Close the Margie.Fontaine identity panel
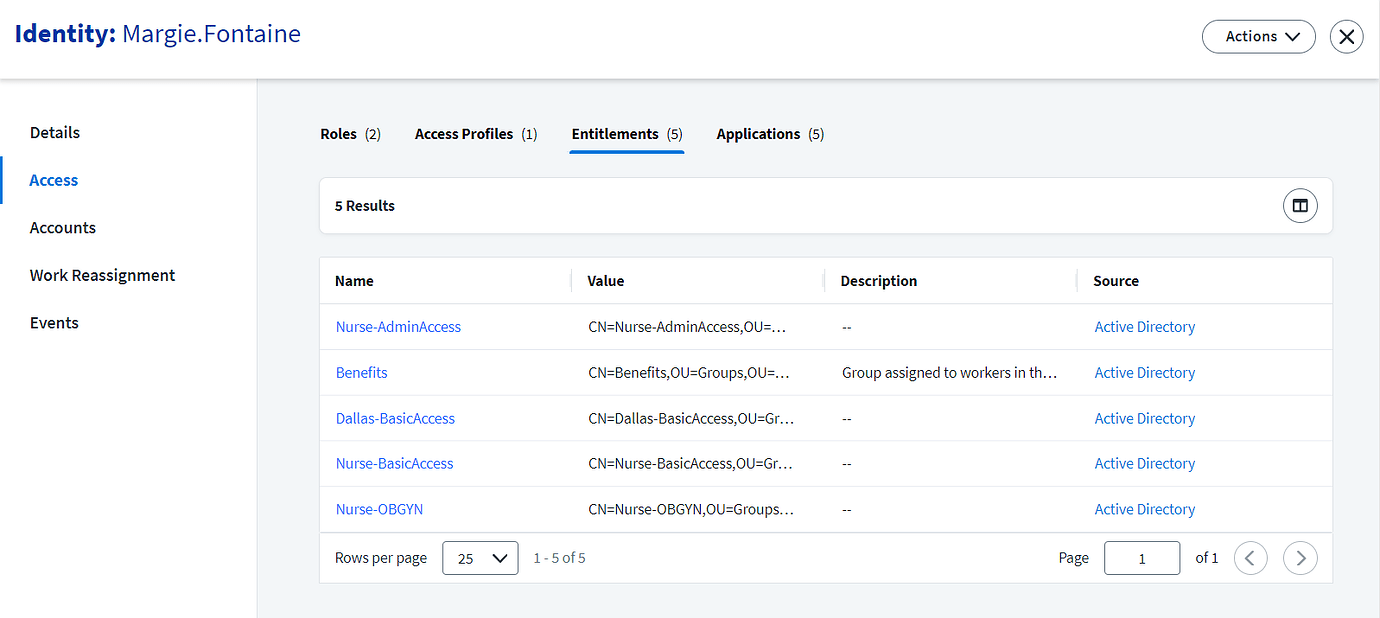Screen dimensions: 1380x618 pyautogui.click(x=1346, y=36)
